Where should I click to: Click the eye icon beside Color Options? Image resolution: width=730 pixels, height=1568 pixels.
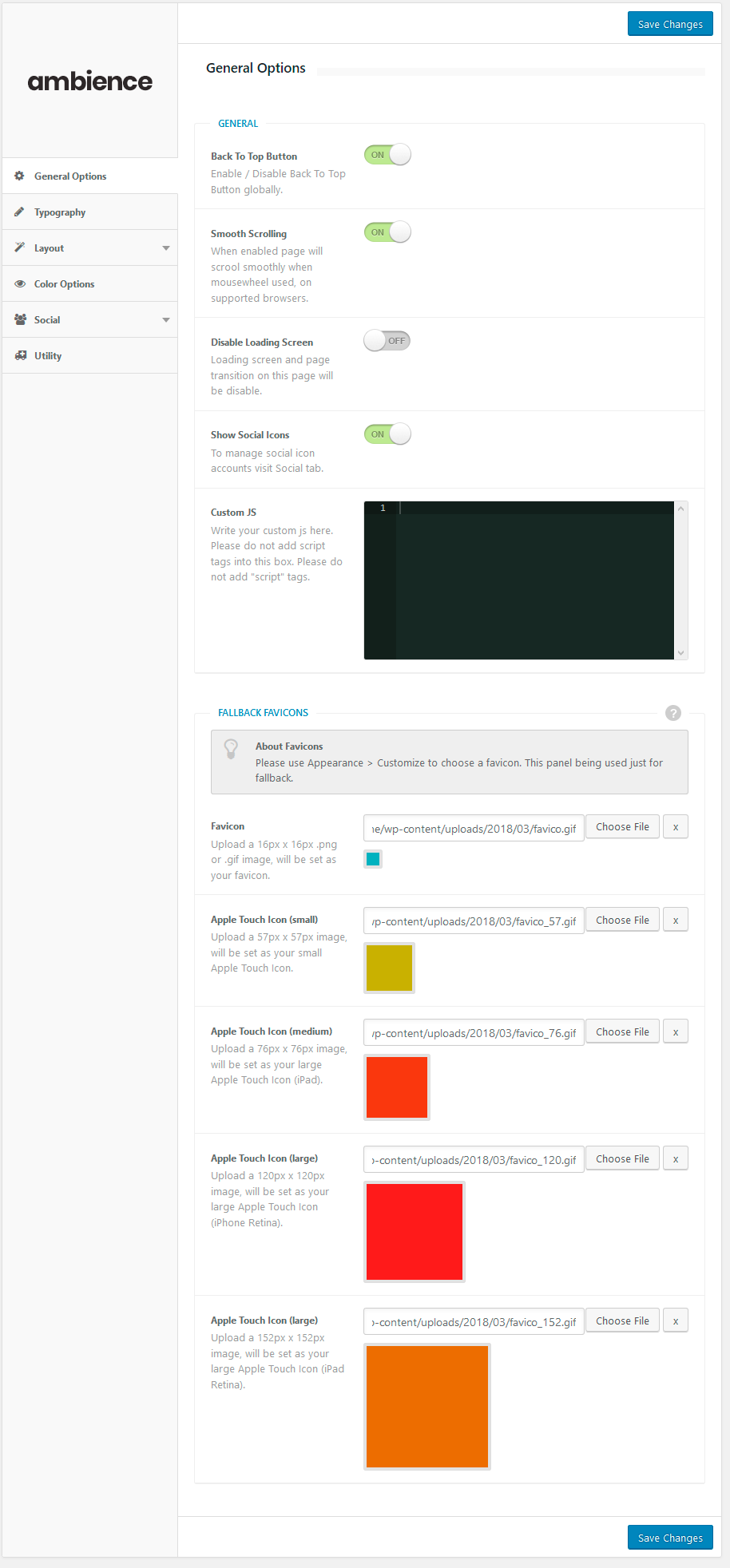tap(20, 283)
